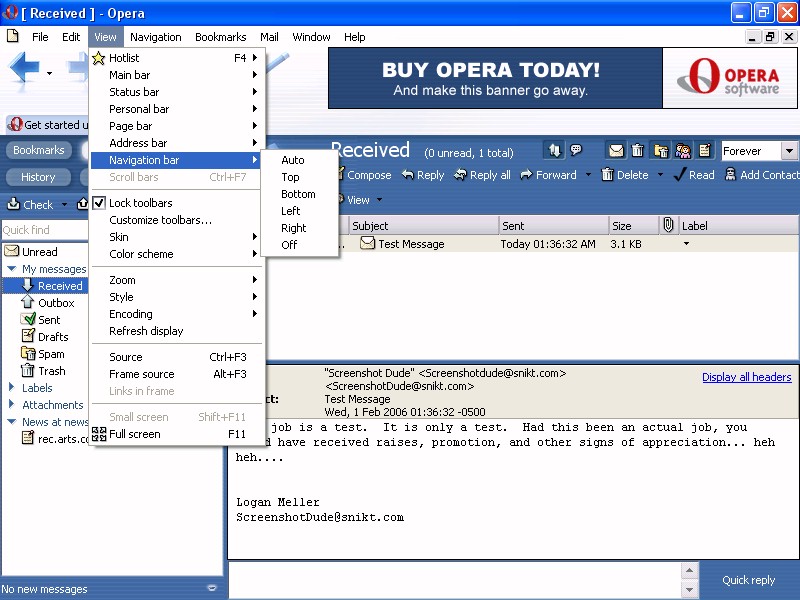Viewport: 800px width, 600px height.
Task: Click the Quick reply button
Action: pos(748,580)
